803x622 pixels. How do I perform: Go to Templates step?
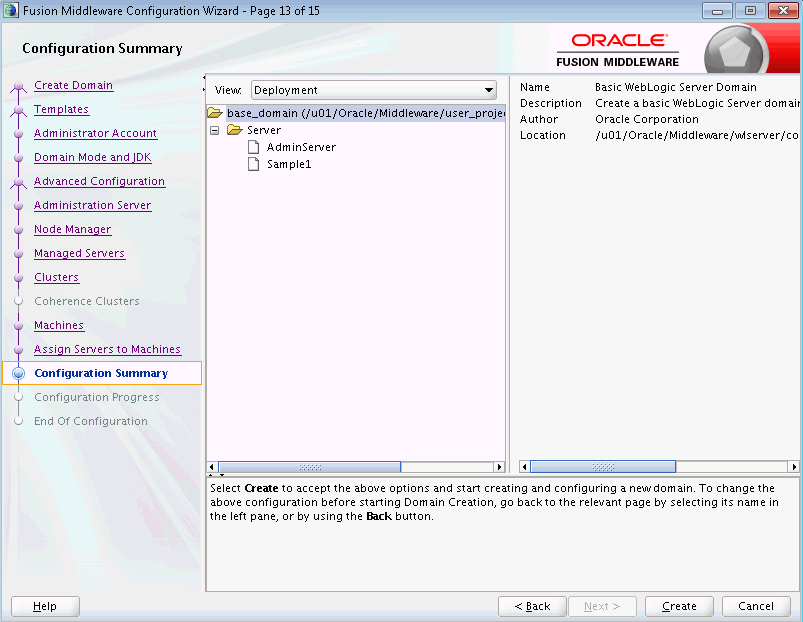pos(61,110)
